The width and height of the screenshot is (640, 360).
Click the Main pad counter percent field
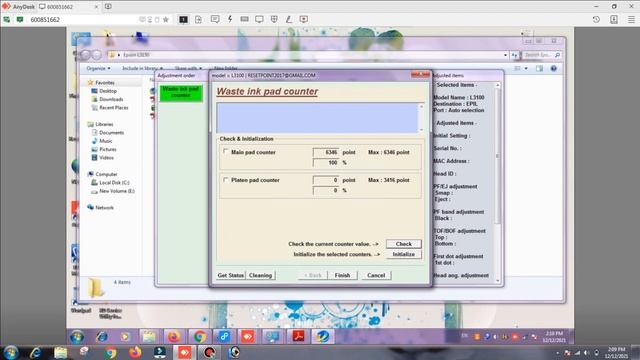tap(326, 162)
